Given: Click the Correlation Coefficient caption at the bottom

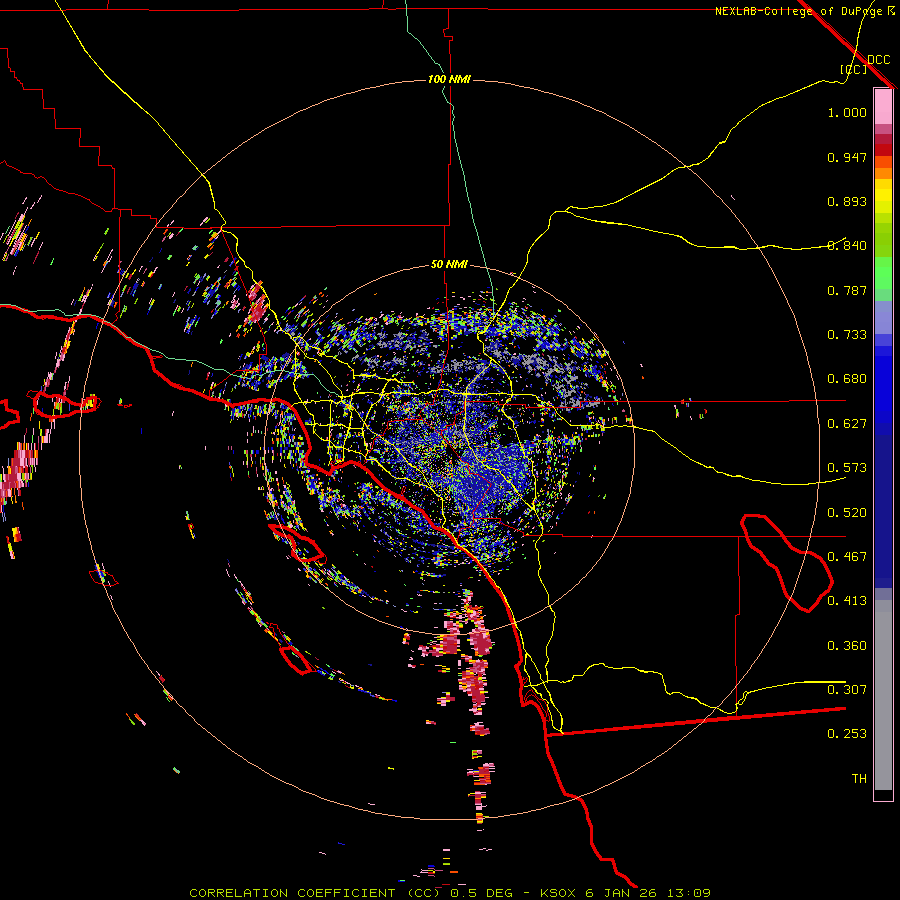Looking at the screenshot, I should click(x=449, y=893).
